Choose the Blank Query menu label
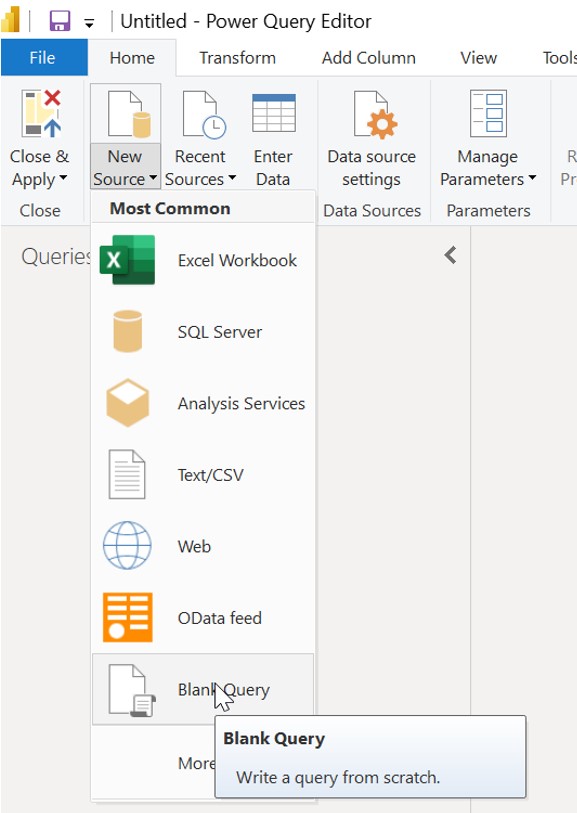577x813 pixels. coord(224,690)
